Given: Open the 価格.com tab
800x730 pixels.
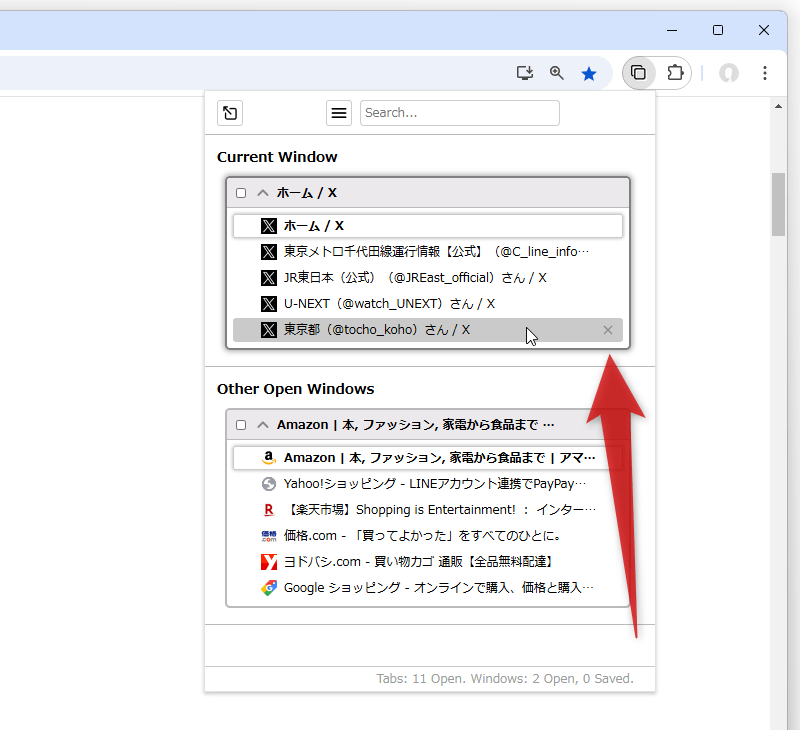Looking at the screenshot, I should click(x=428, y=536).
